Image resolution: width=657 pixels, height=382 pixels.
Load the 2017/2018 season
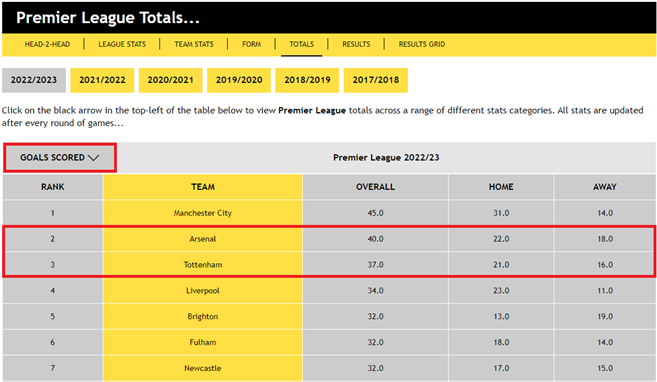point(375,80)
